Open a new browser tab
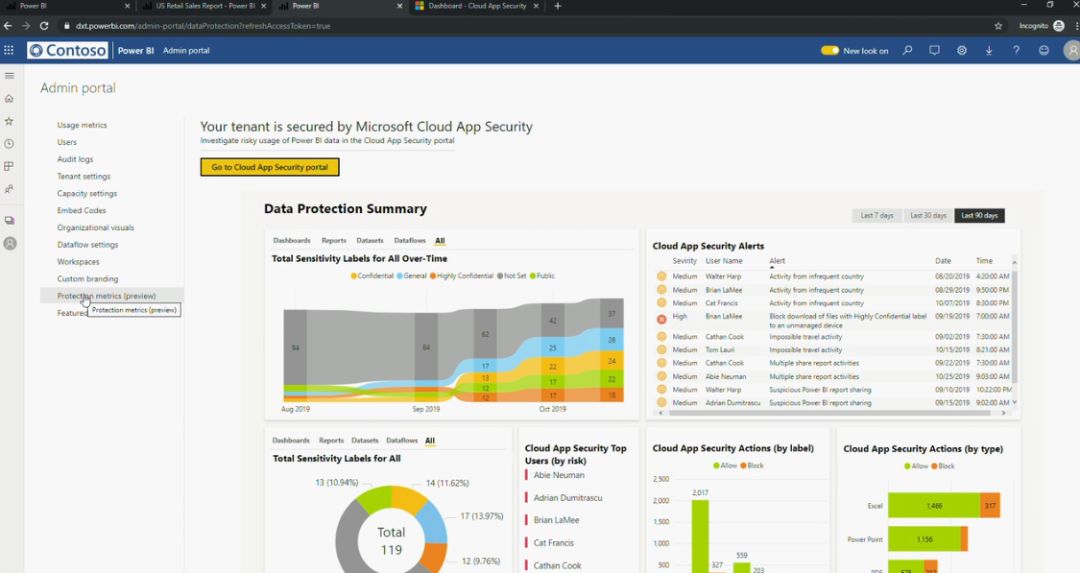Viewport: 1080px width, 573px height. (557, 6)
